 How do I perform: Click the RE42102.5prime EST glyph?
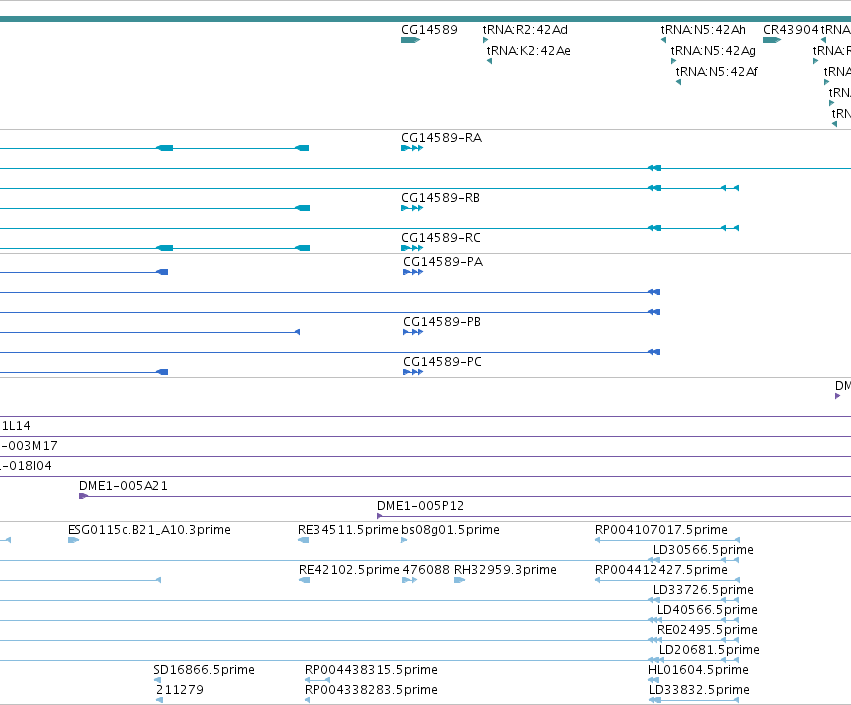pos(304,580)
